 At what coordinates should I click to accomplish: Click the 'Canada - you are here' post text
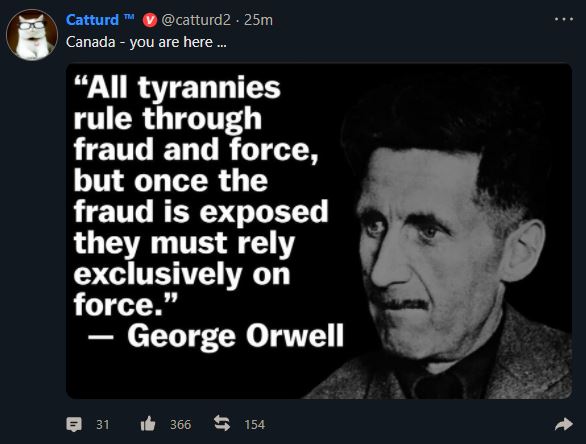pos(146,42)
